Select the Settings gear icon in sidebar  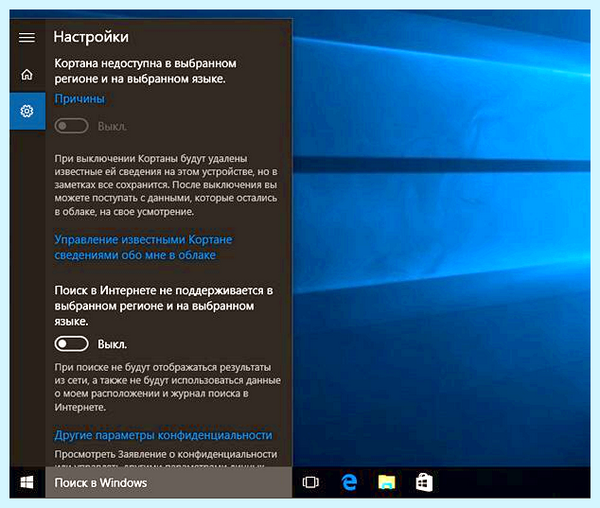pos(27,111)
